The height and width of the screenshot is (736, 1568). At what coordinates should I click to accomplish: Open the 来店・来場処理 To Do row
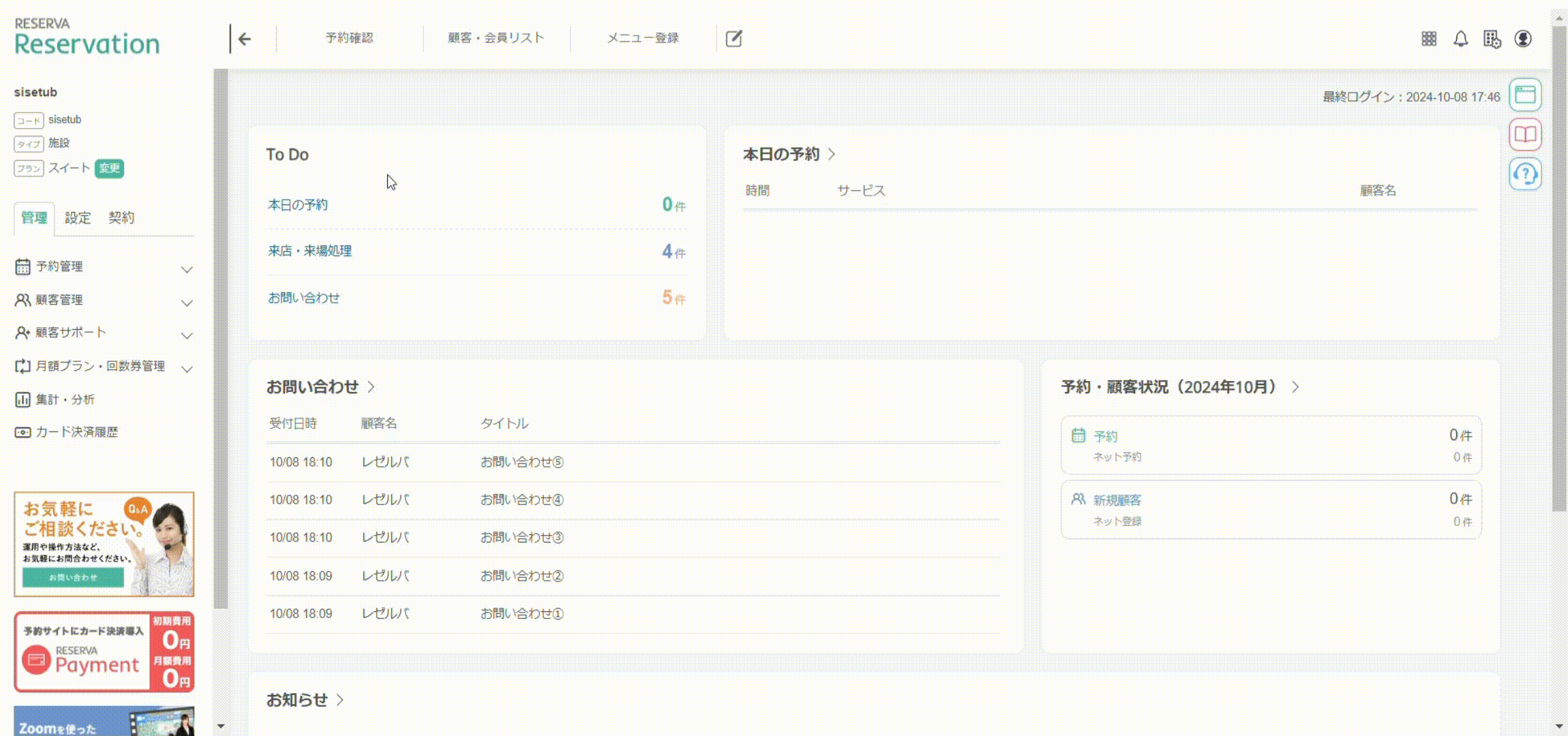tap(477, 251)
